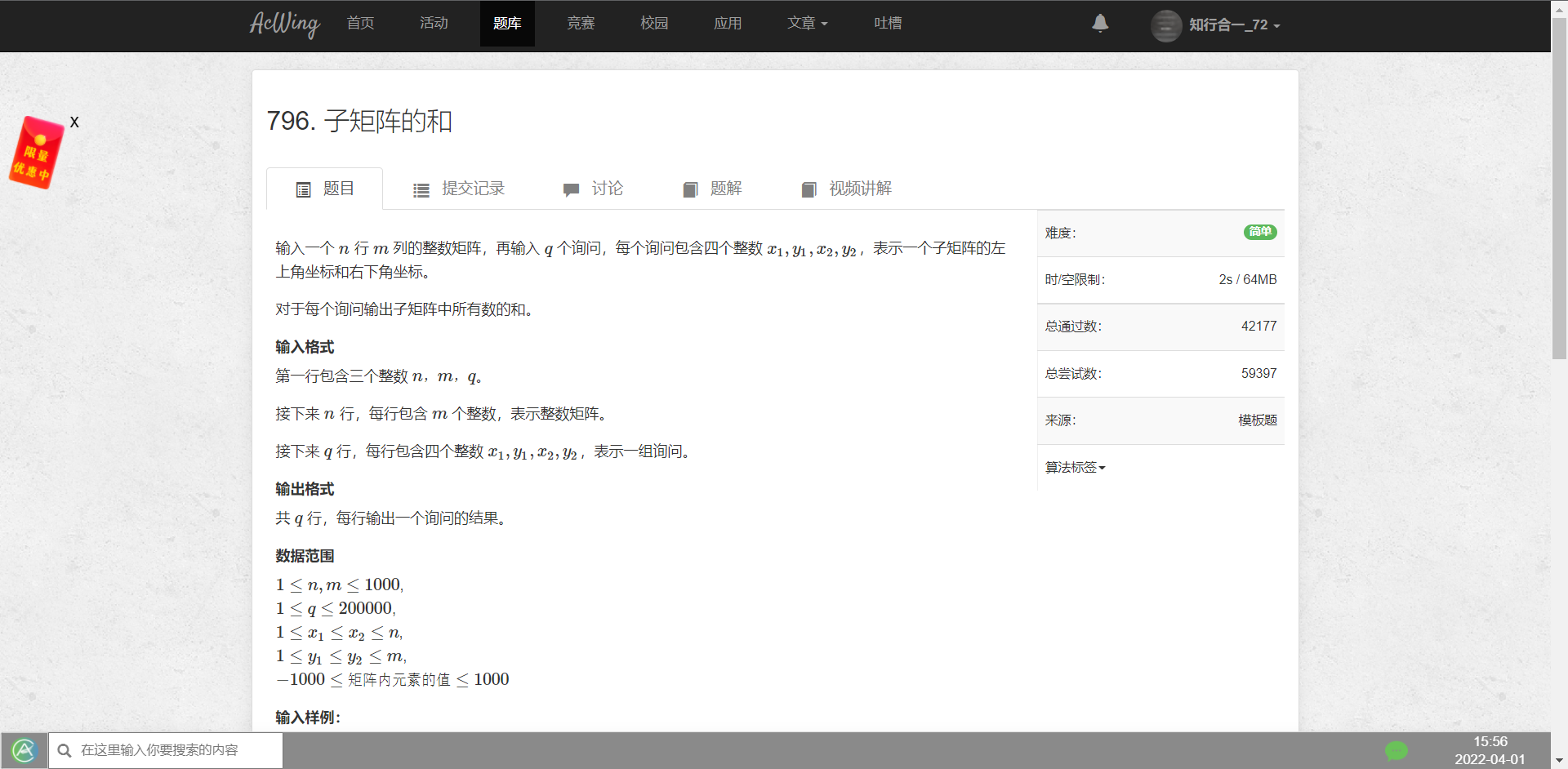This screenshot has height=769, width=1568.
Task: Click the search box in the taskbar
Action: pyautogui.click(x=166, y=750)
